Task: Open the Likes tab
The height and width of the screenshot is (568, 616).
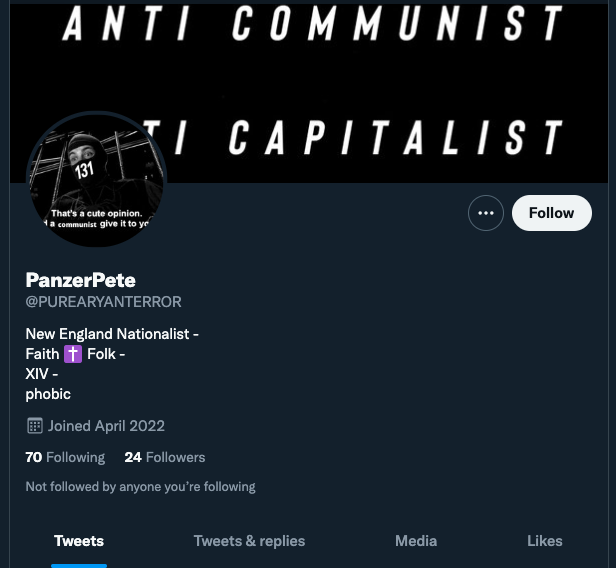Action: point(544,541)
